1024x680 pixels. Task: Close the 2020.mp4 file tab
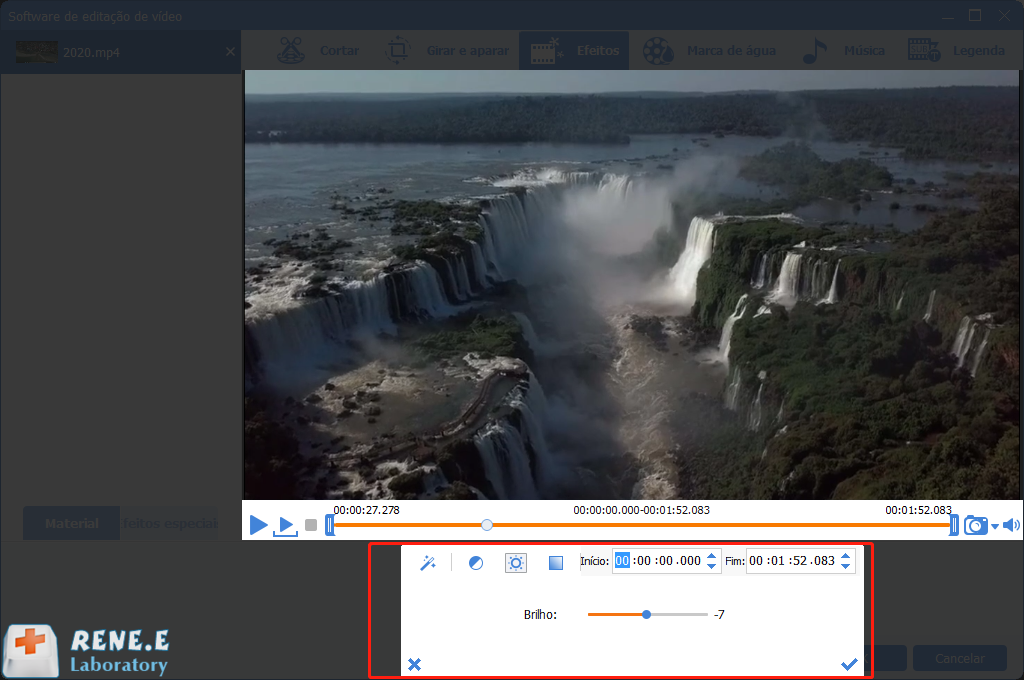click(231, 52)
